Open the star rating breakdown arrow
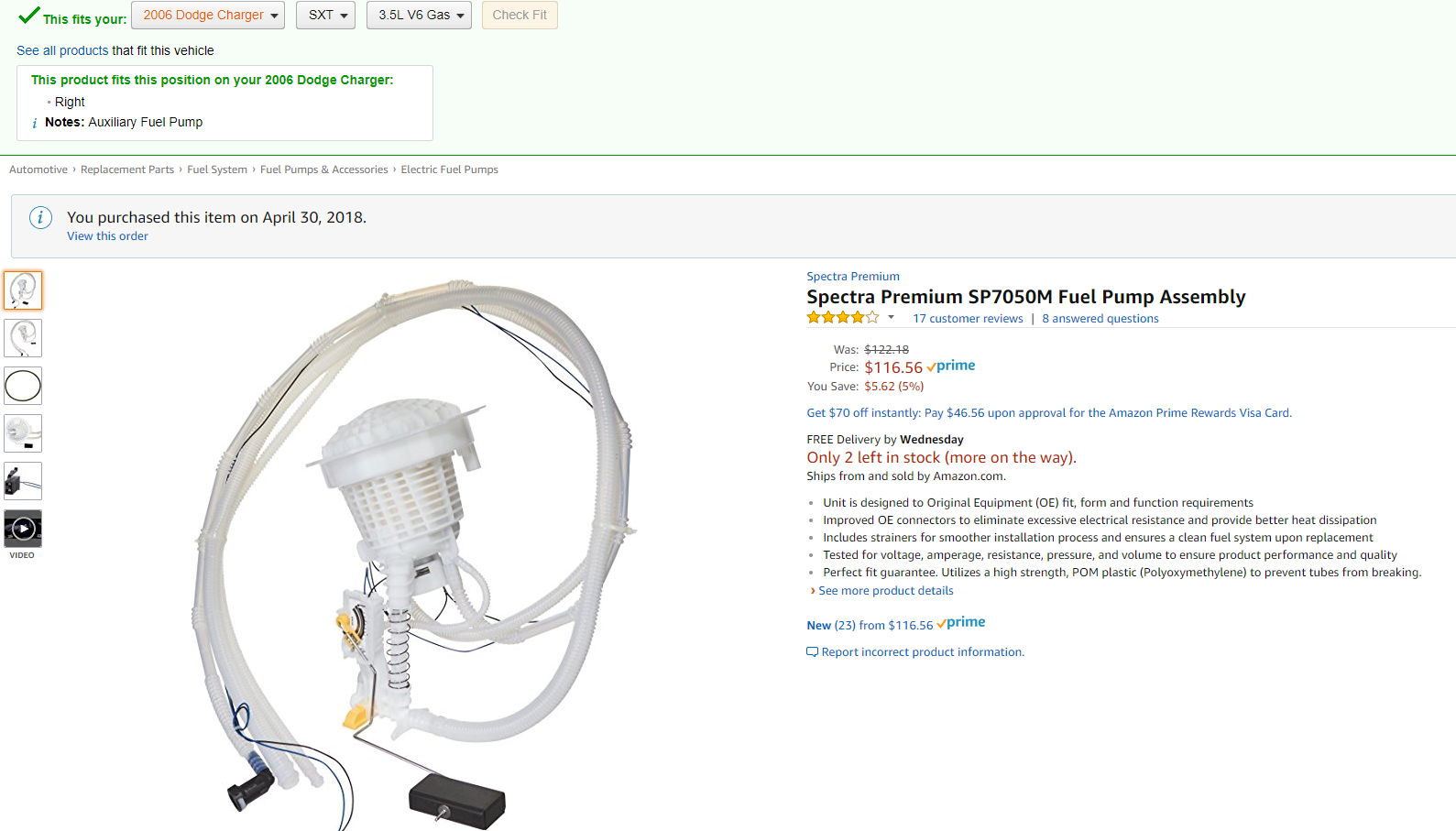Image resolution: width=1456 pixels, height=831 pixels. (x=891, y=318)
